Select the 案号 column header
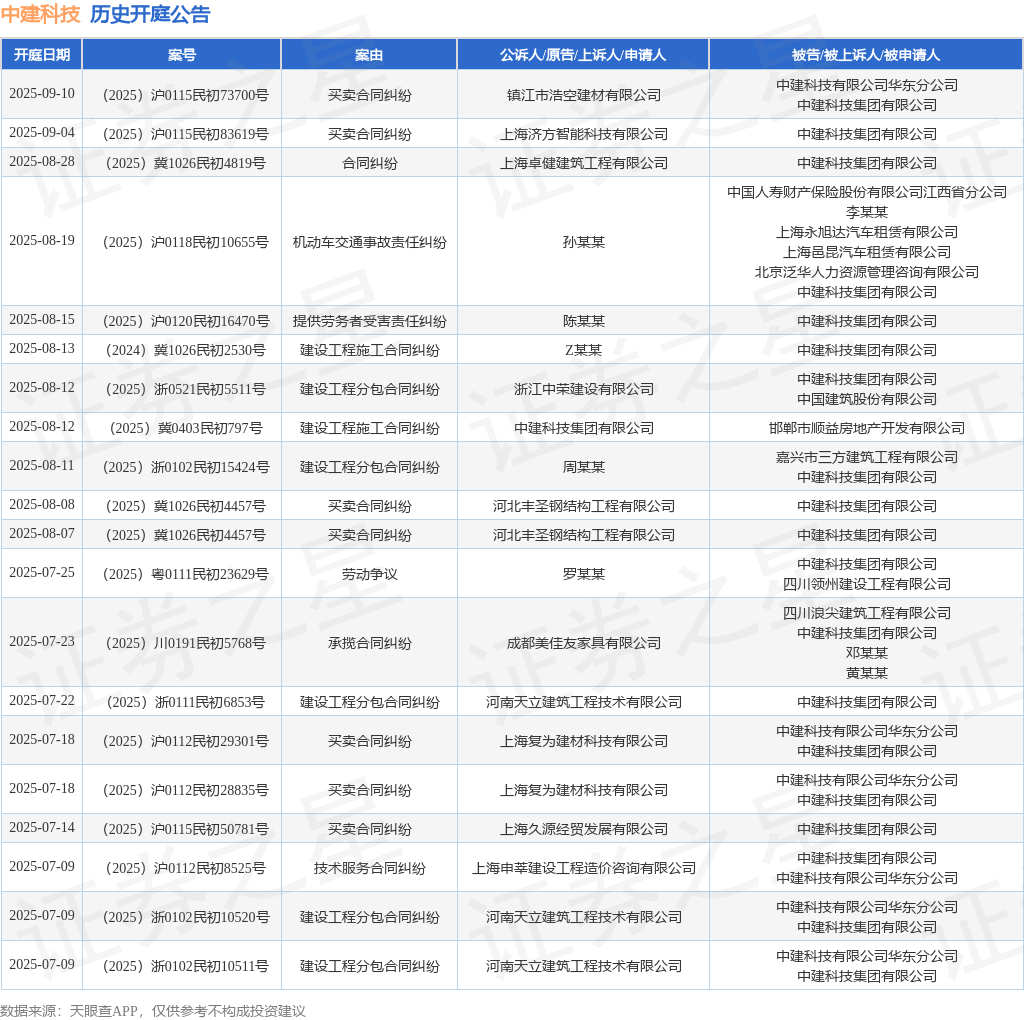Viewport: 1024px width, 1020px height. [182, 55]
